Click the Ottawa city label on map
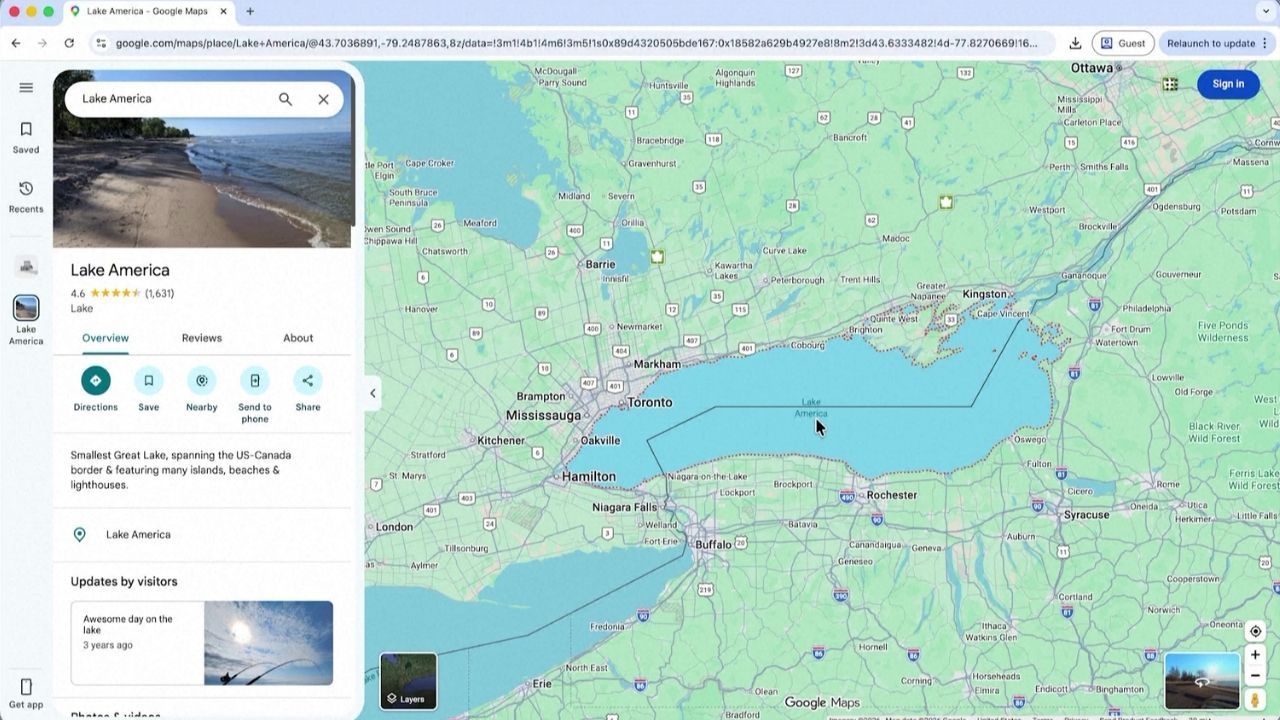 [1092, 68]
